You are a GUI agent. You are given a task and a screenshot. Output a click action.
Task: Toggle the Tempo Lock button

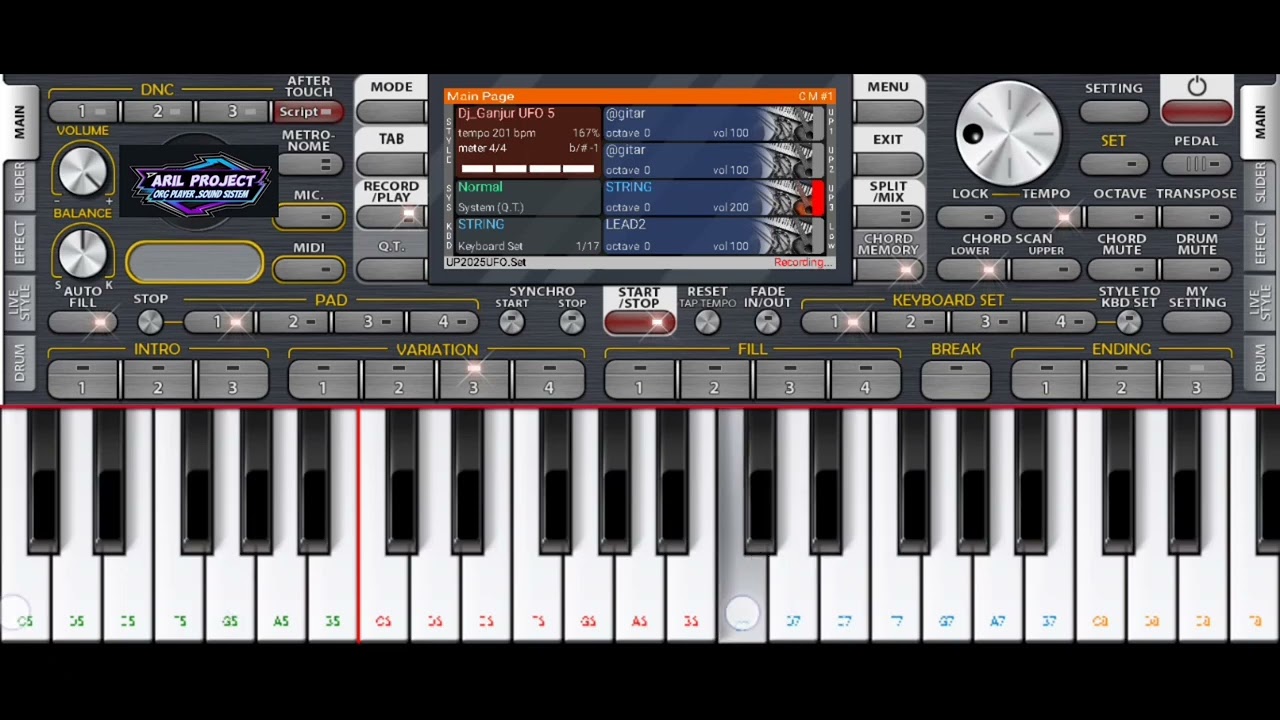pos(970,216)
